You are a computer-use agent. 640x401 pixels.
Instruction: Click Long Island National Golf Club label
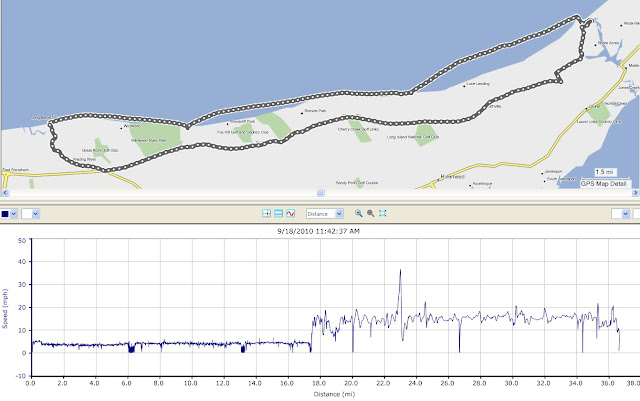pos(412,138)
